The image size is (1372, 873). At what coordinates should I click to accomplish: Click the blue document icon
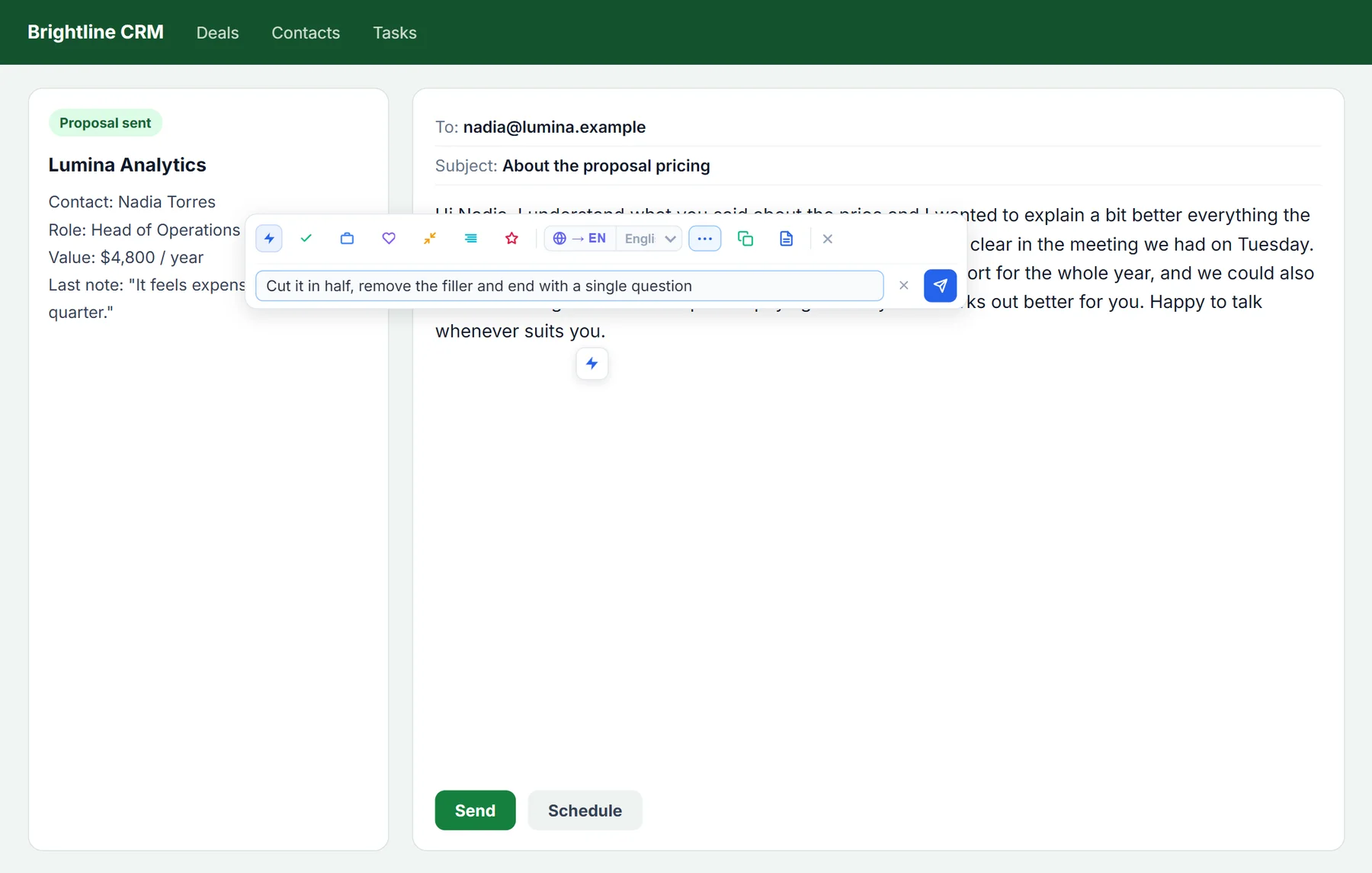click(787, 239)
